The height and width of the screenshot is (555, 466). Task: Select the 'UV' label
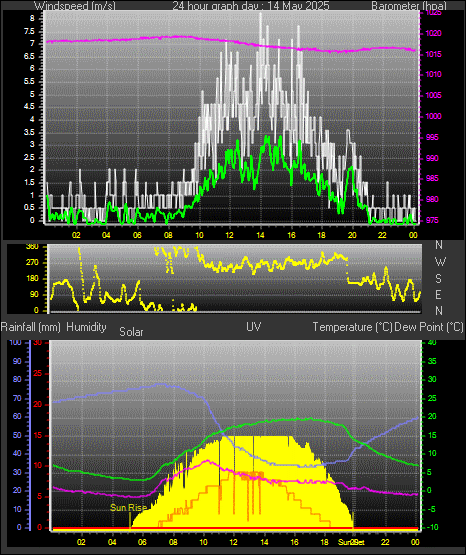coord(254,327)
